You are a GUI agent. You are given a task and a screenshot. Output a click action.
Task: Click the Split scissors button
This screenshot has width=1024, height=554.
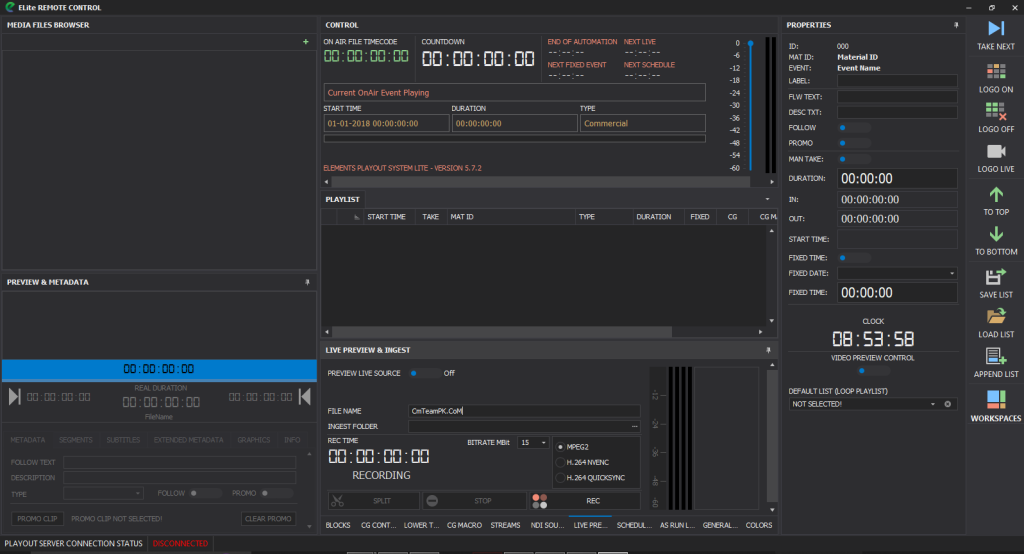[374, 501]
